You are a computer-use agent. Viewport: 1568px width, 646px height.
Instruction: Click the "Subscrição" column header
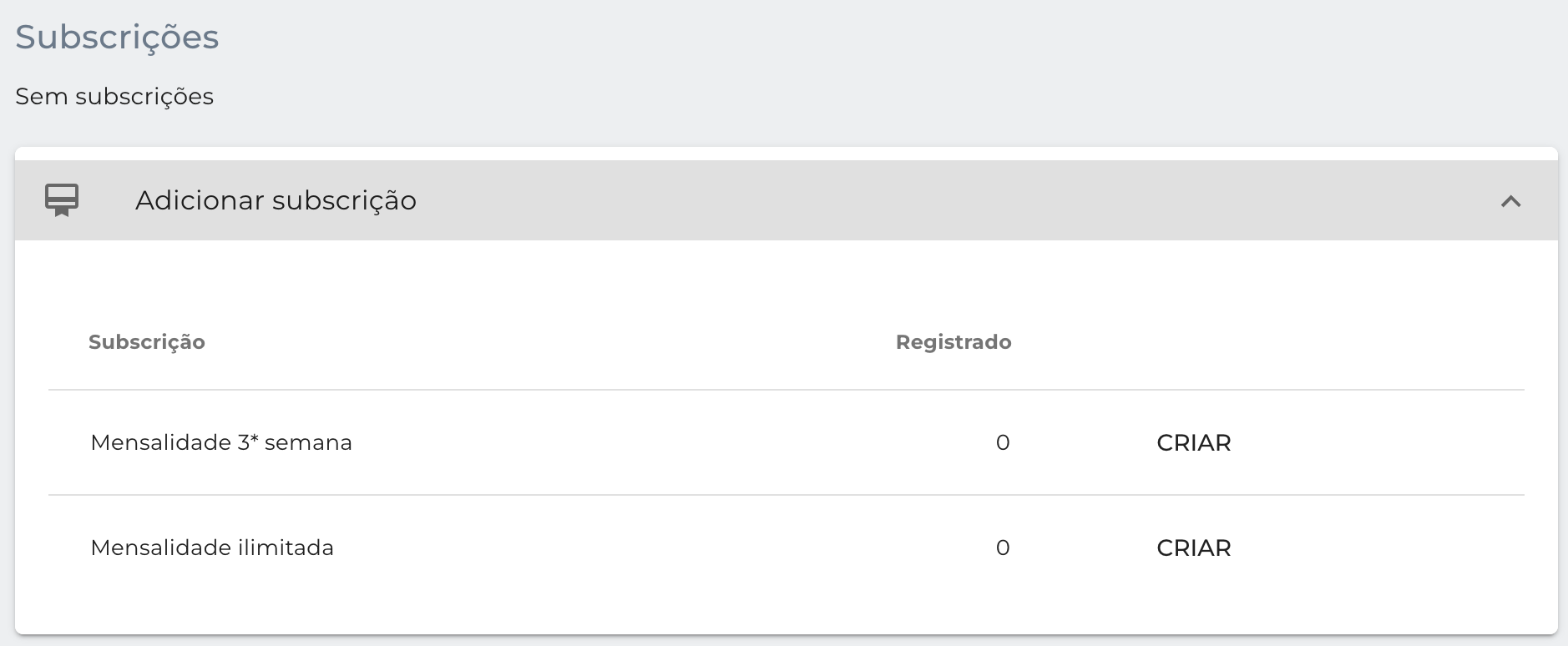click(147, 342)
